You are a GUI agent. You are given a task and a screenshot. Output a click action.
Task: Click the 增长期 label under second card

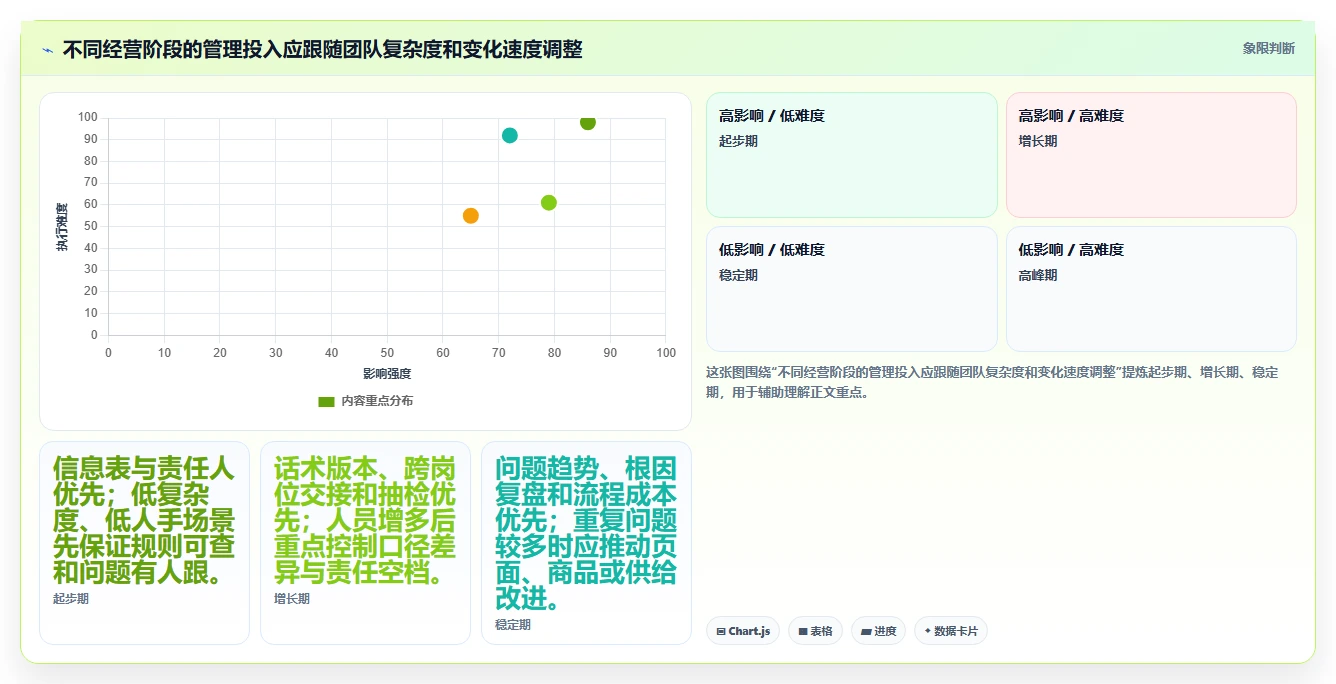(x=292, y=599)
